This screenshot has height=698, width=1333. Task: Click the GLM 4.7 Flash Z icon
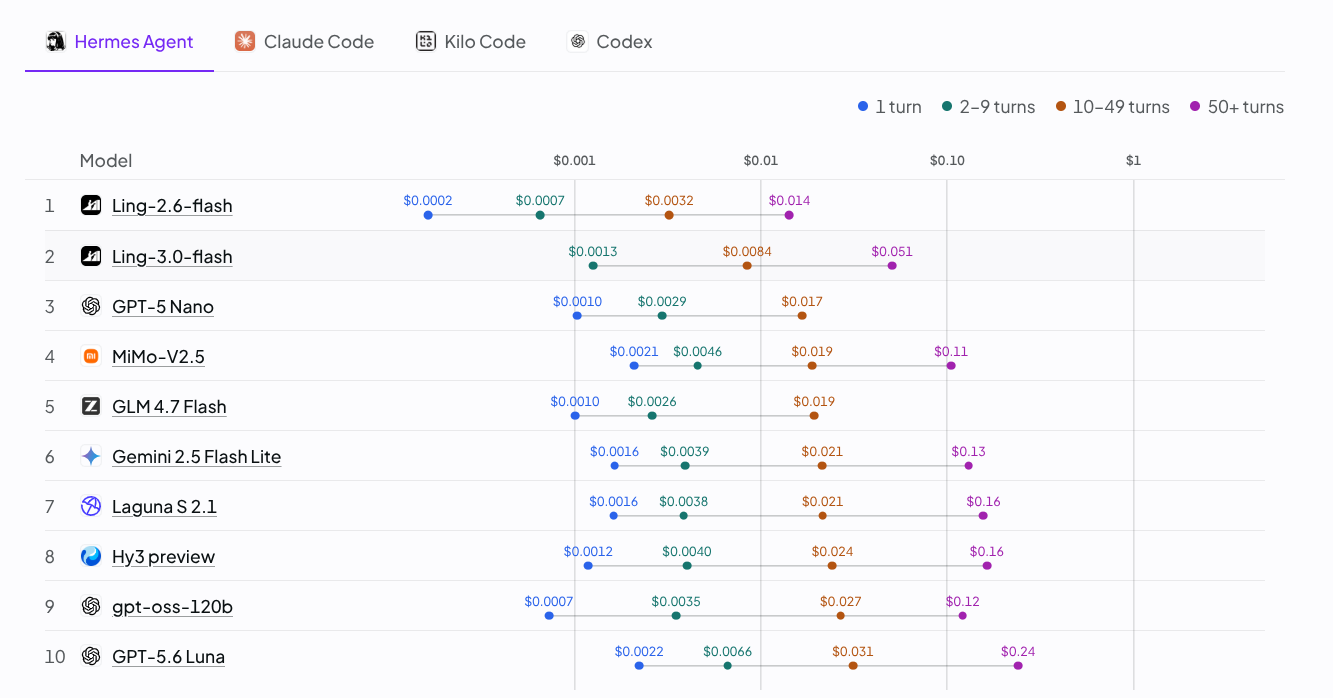click(91, 406)
